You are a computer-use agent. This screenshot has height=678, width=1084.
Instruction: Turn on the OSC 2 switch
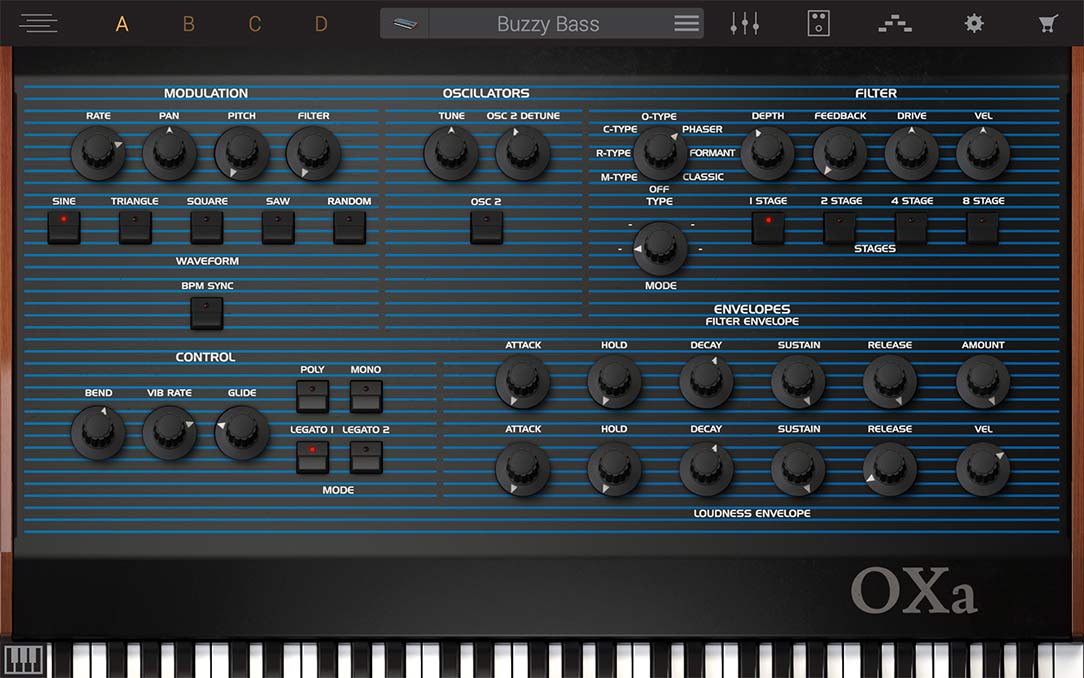486,228
